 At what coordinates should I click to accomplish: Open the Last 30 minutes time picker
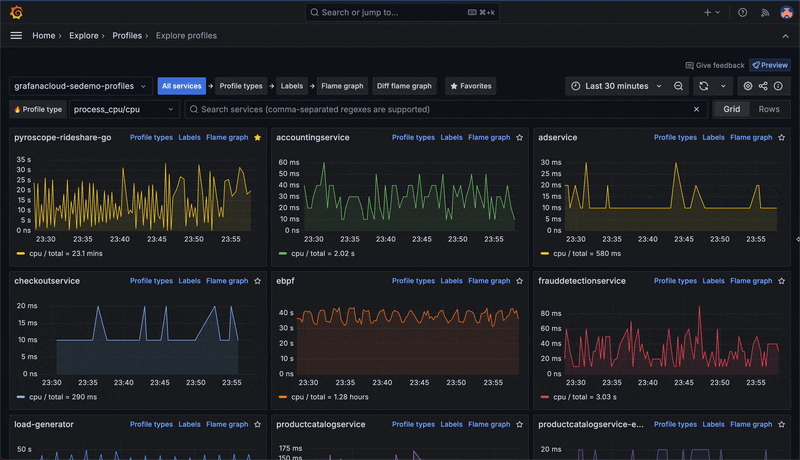pos(616,86)
